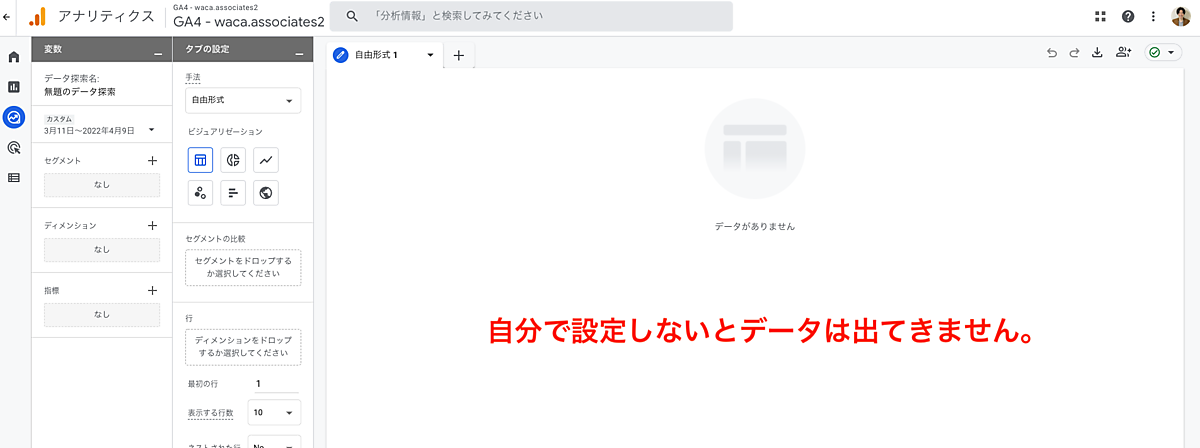Screen dimensions: 1200x448
Task: Click the rows dimension drop zone
Action: click(243, 347)
